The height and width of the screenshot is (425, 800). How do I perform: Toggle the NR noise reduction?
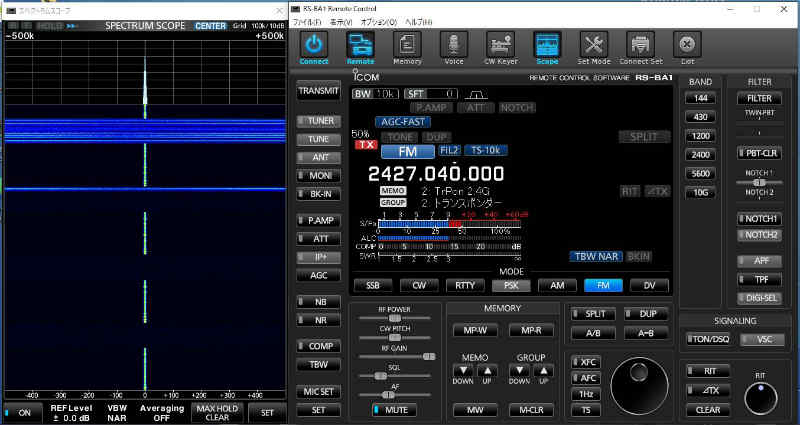[318, 320]
